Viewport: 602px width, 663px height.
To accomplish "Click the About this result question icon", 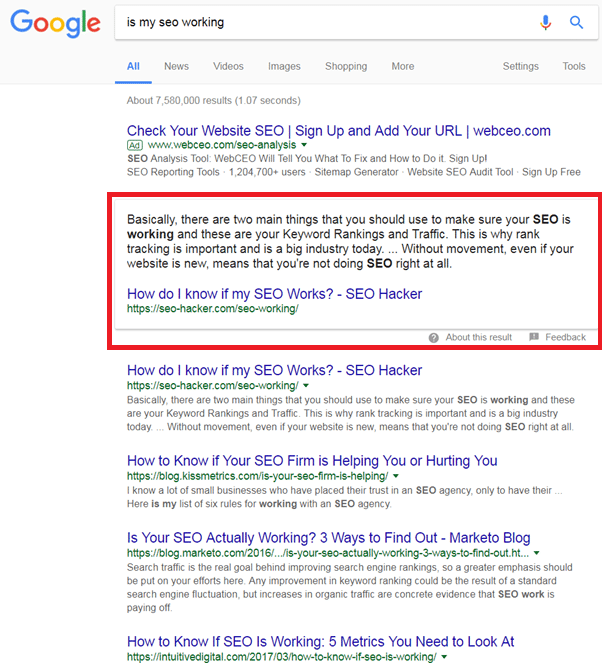I will coord(433,337).
